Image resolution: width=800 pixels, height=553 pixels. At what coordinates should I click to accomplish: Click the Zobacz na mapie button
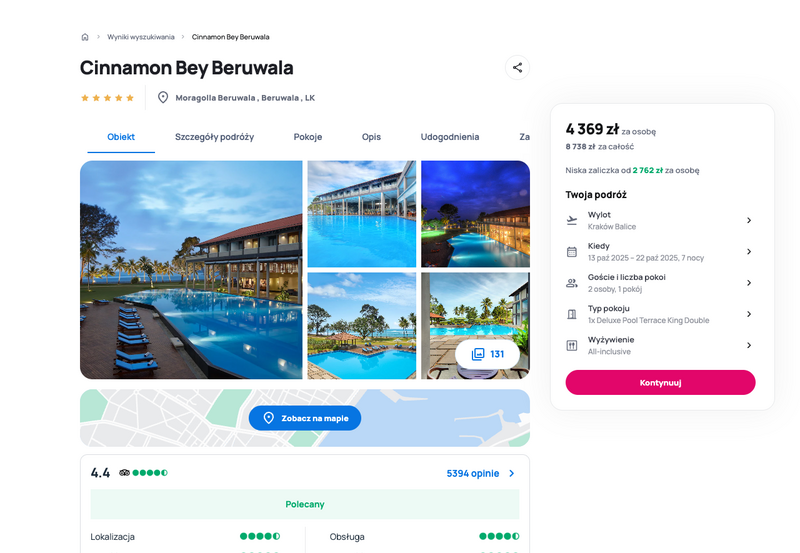pos(305,418)
